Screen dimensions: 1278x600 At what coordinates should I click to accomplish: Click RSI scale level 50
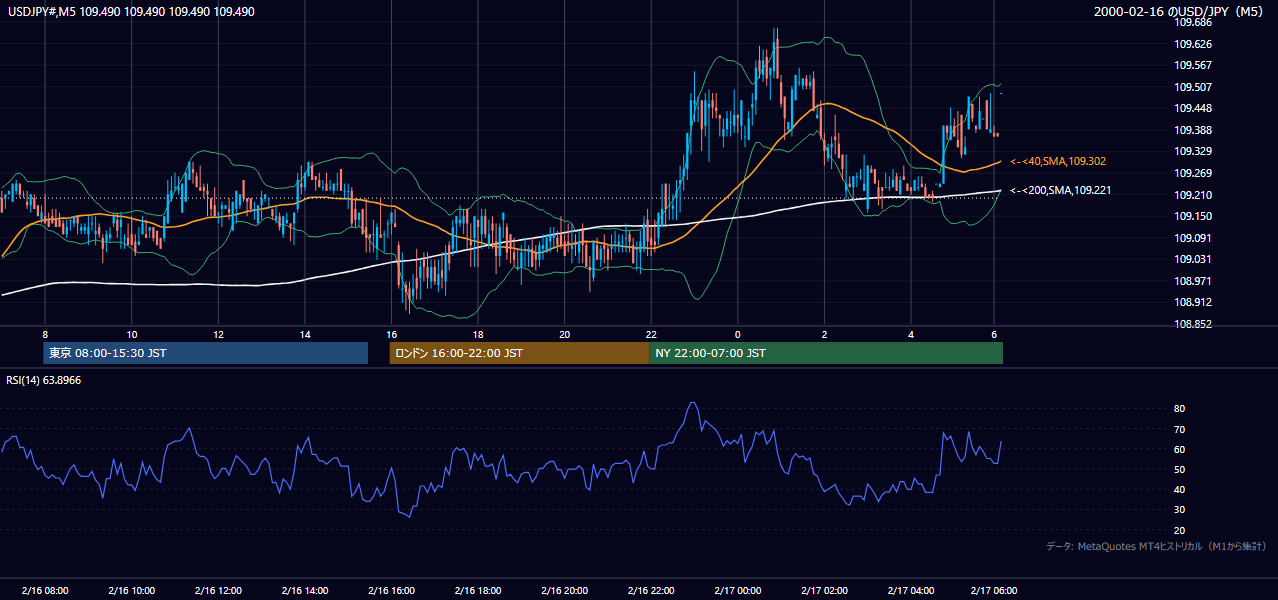(1180, 469)
